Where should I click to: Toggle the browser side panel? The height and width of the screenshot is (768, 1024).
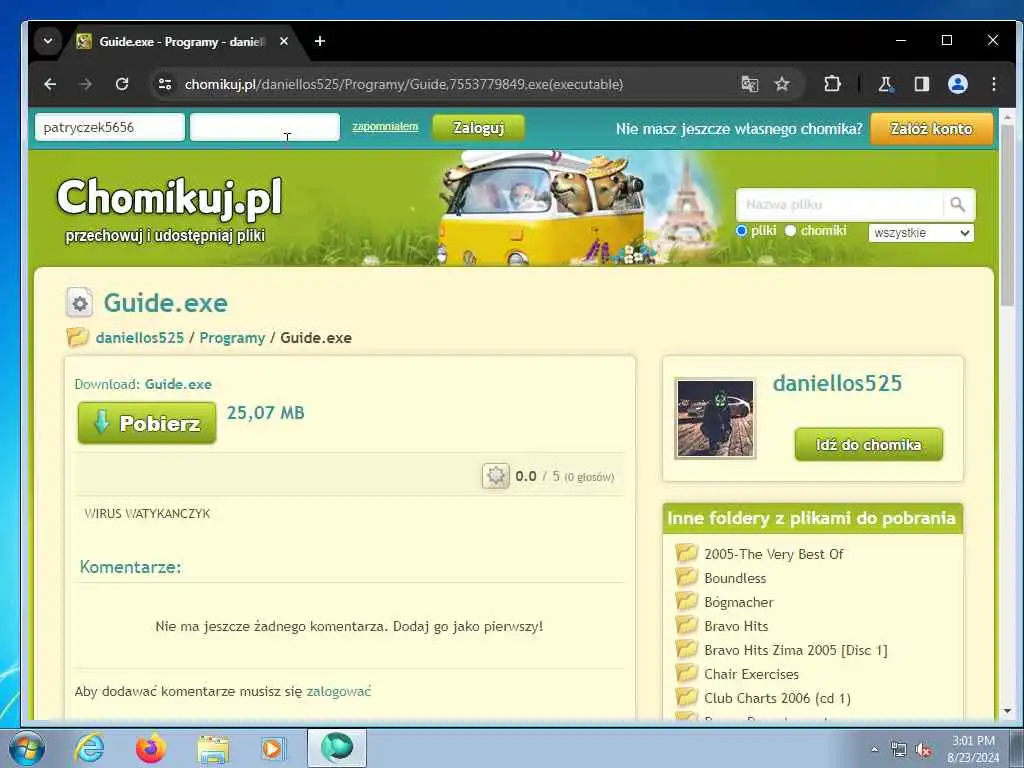[921, 84]
